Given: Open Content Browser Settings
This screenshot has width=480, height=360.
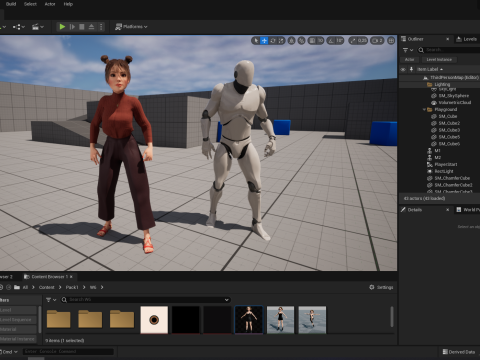Looking at the screenshot, I should [381, 287].
